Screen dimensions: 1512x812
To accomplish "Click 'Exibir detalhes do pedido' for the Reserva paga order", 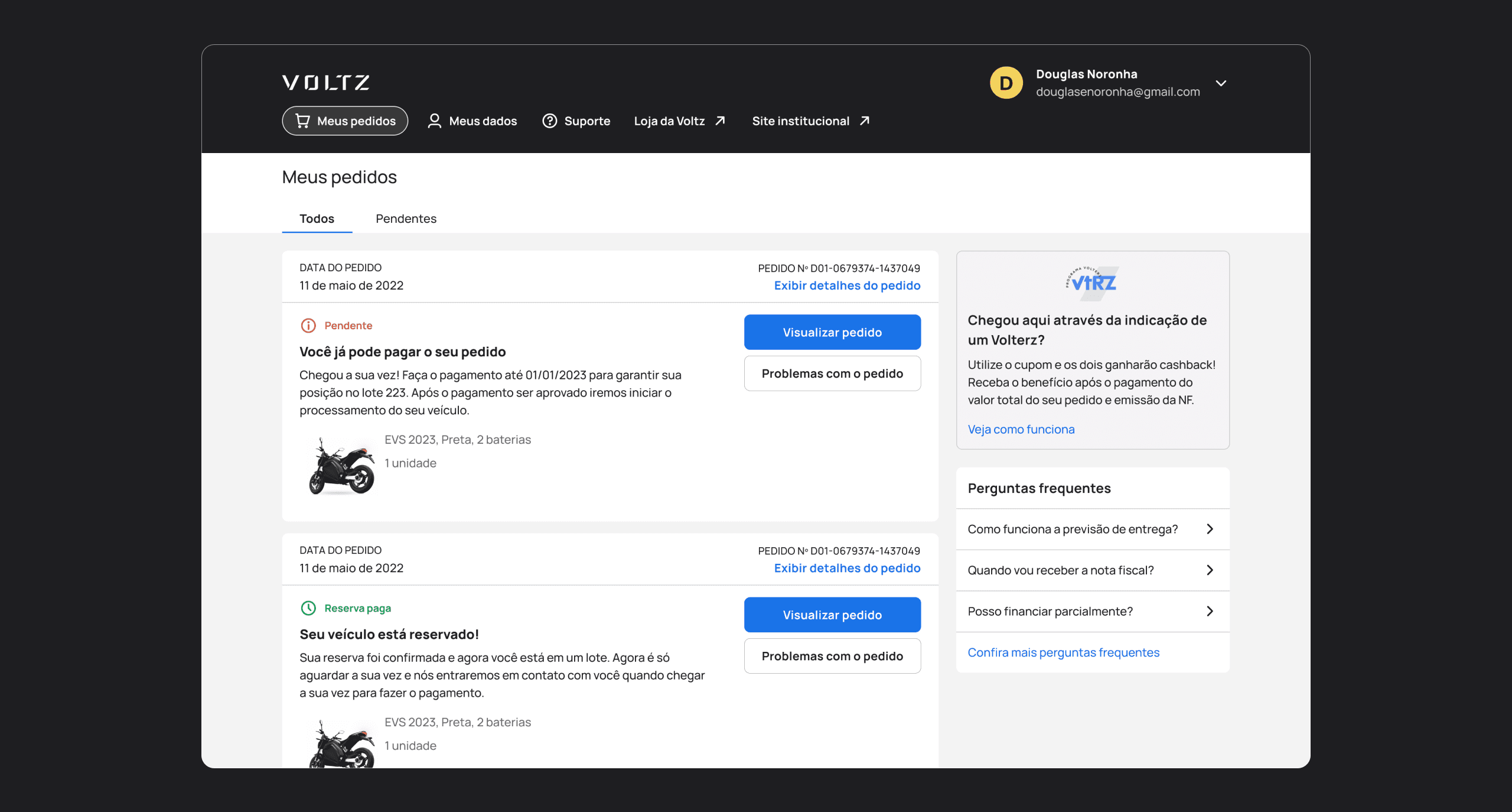I will (848, 568).
